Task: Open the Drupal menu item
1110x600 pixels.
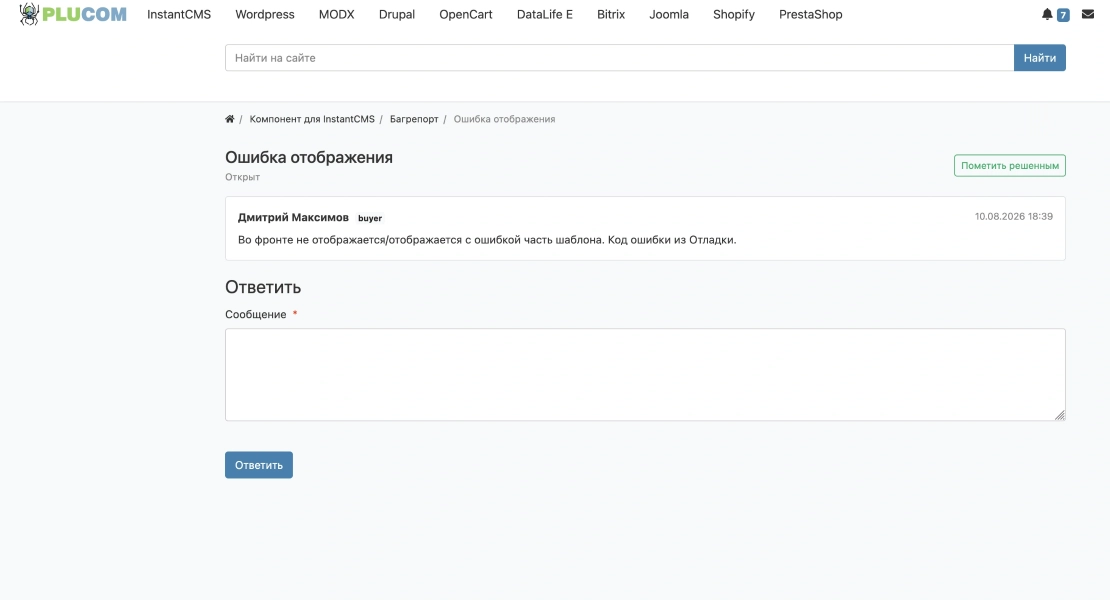Action: [x=396, y=14]
